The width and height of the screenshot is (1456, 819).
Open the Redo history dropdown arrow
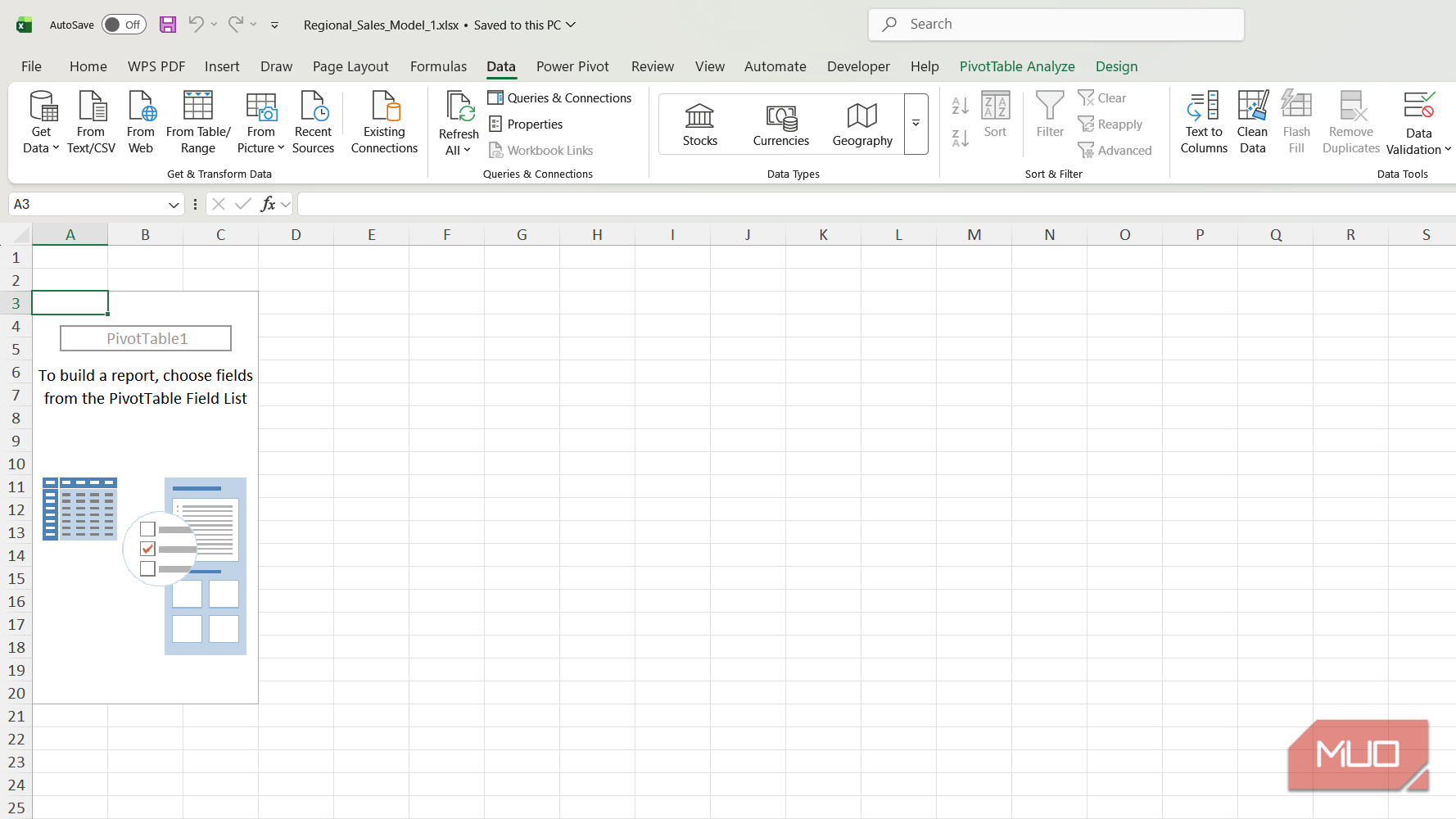(x=254, y=25)
